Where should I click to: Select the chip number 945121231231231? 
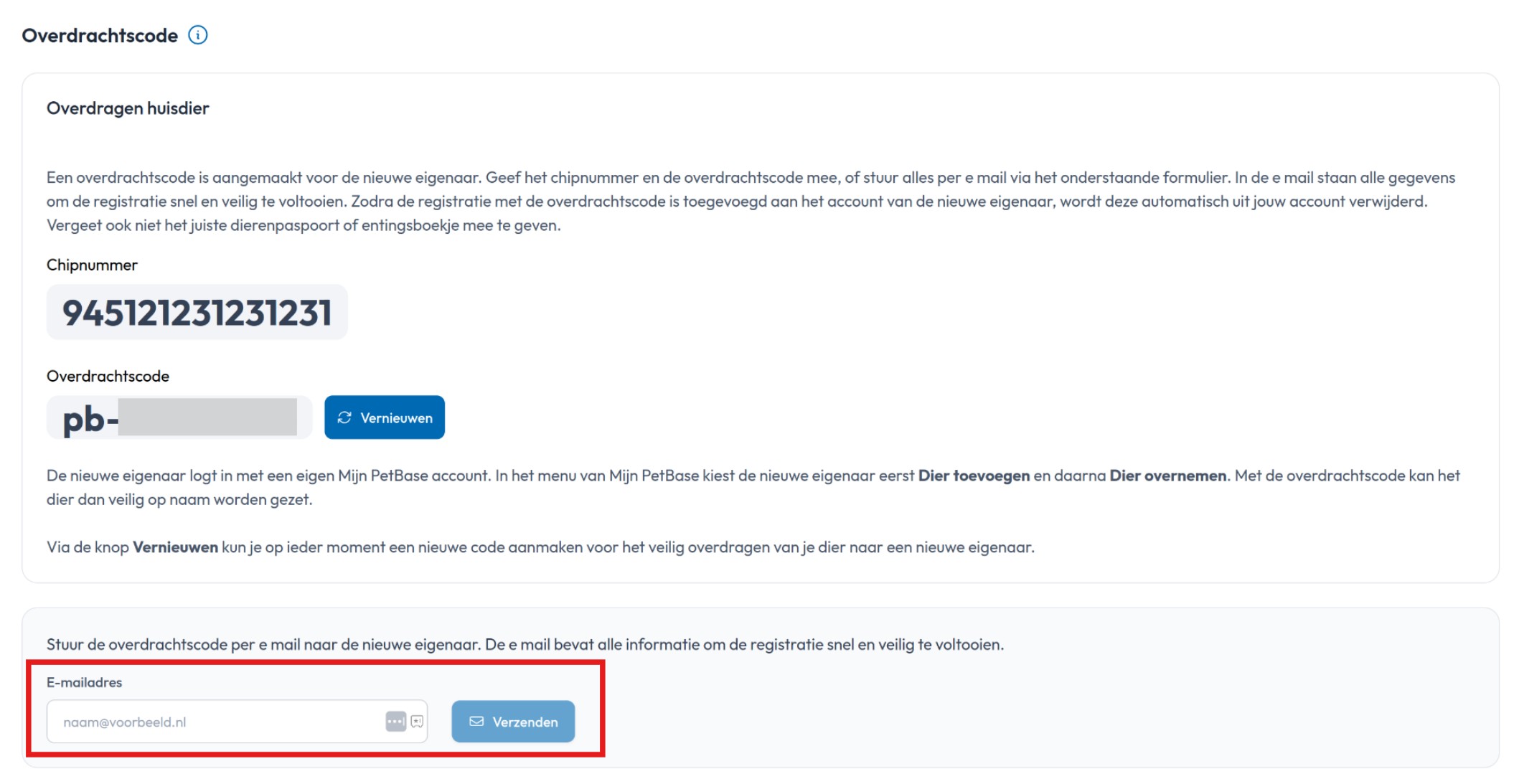pos(197,313)
